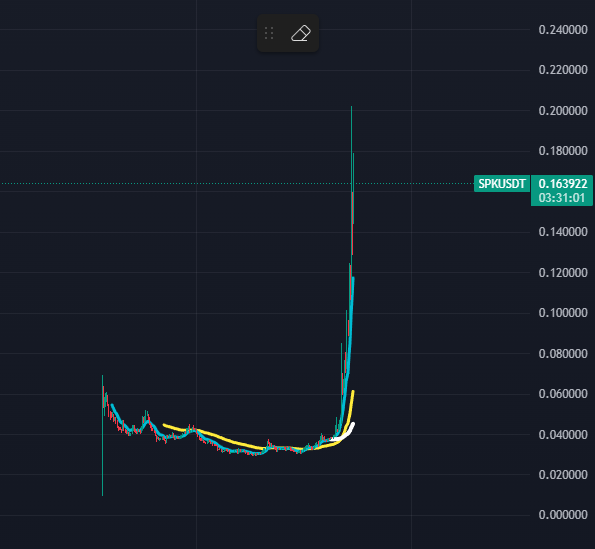Click the current price 0.163922 tag

coord(562,184)
